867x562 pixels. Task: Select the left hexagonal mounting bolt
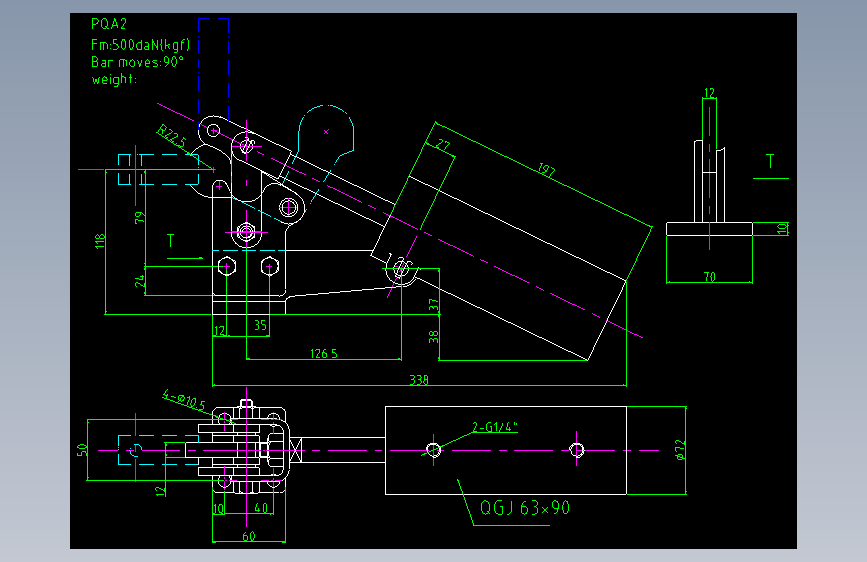pyautogui.click(x=227, y=267)
